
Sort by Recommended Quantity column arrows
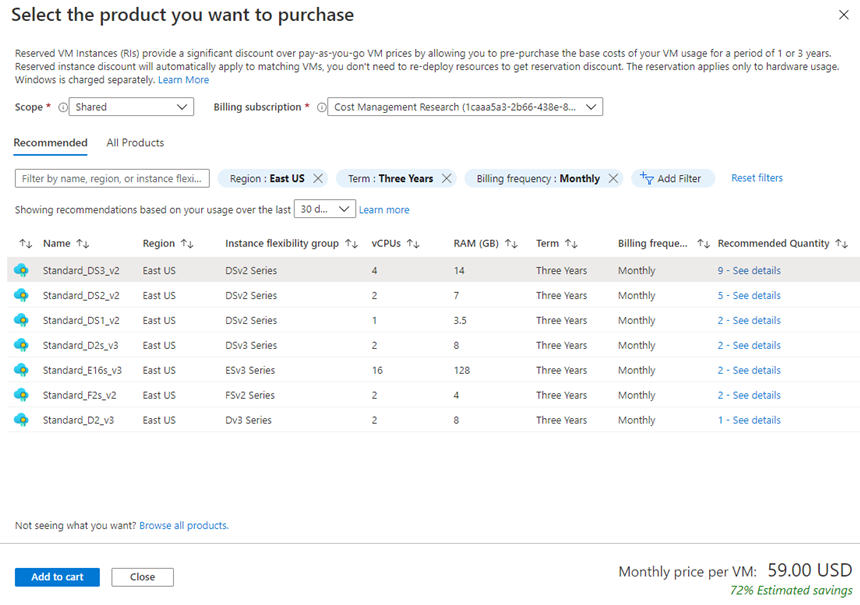842,244
